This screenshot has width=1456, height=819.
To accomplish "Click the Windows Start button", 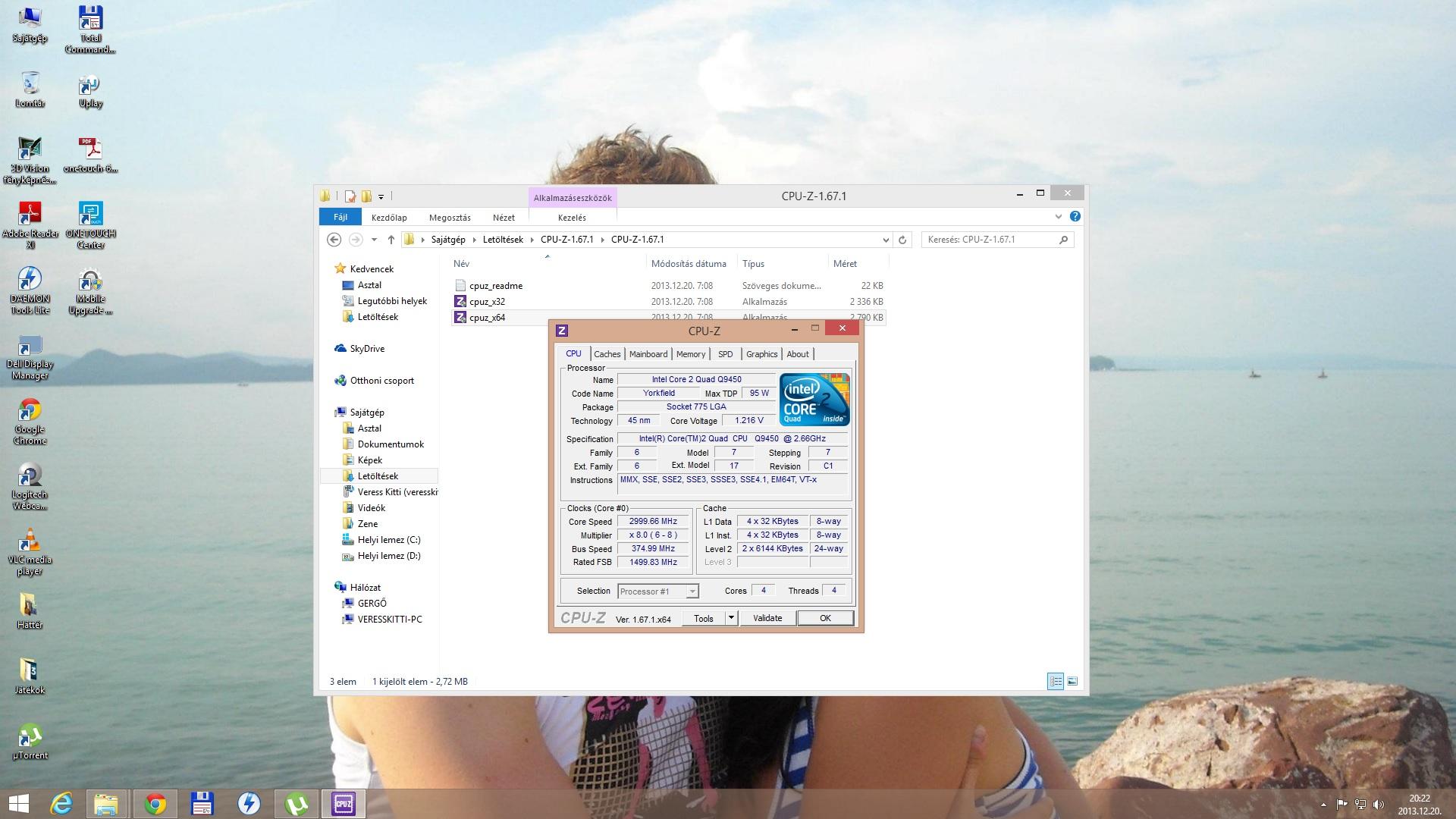I will [18, 804].
